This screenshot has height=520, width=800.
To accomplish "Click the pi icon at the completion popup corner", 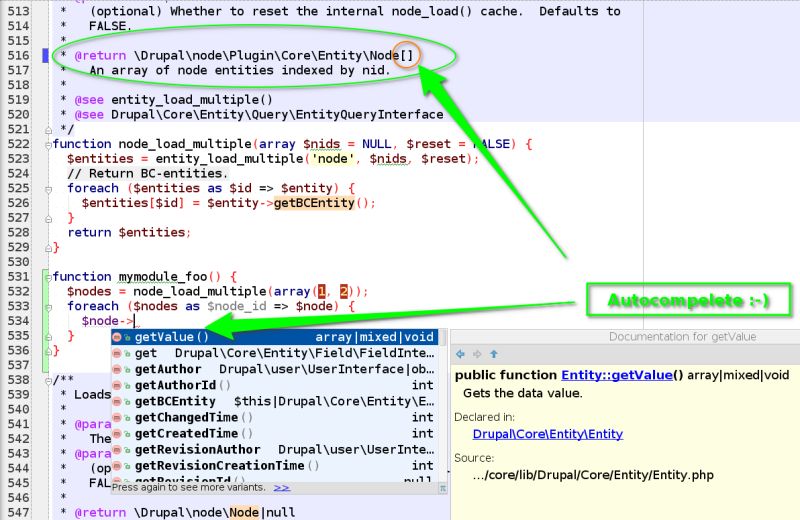I will pyautogui.click(x=443, y=488).
